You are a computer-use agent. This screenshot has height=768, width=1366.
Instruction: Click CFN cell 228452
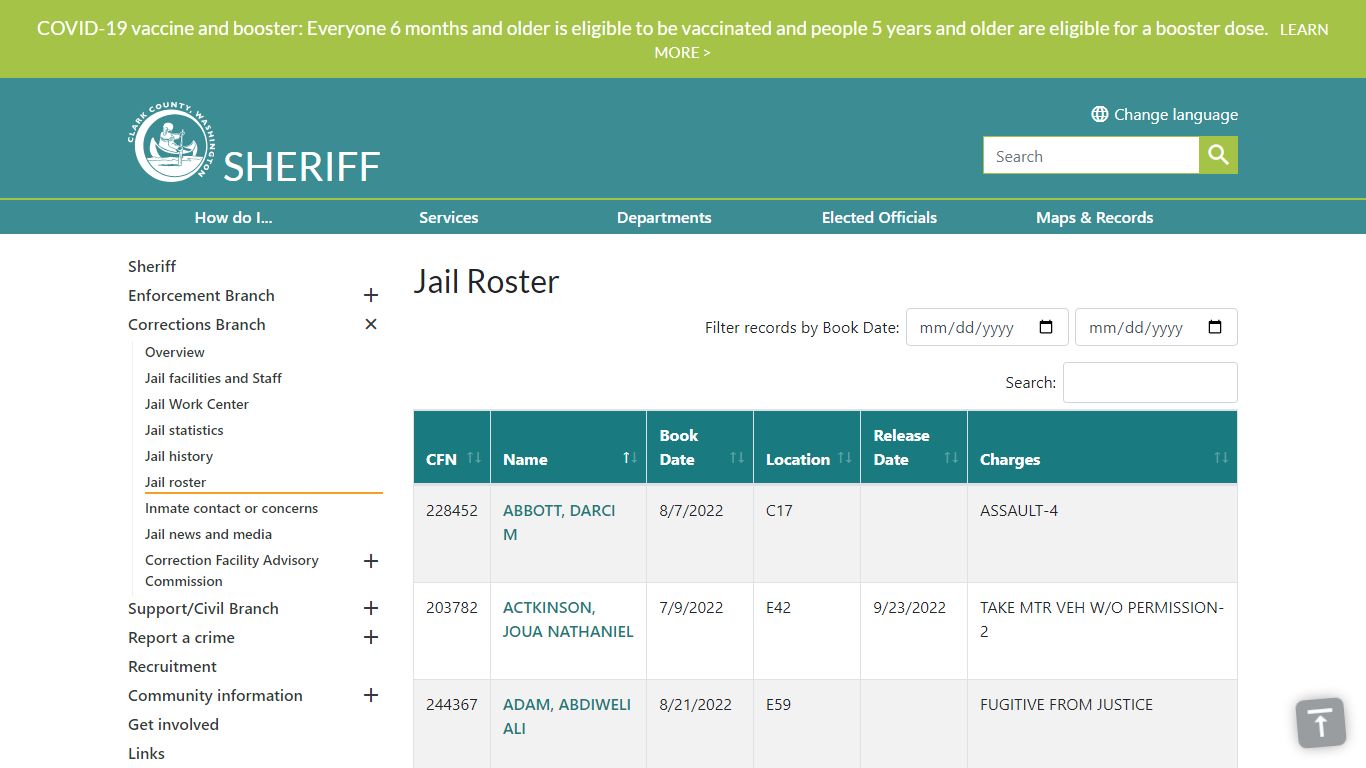click(452, 510)
